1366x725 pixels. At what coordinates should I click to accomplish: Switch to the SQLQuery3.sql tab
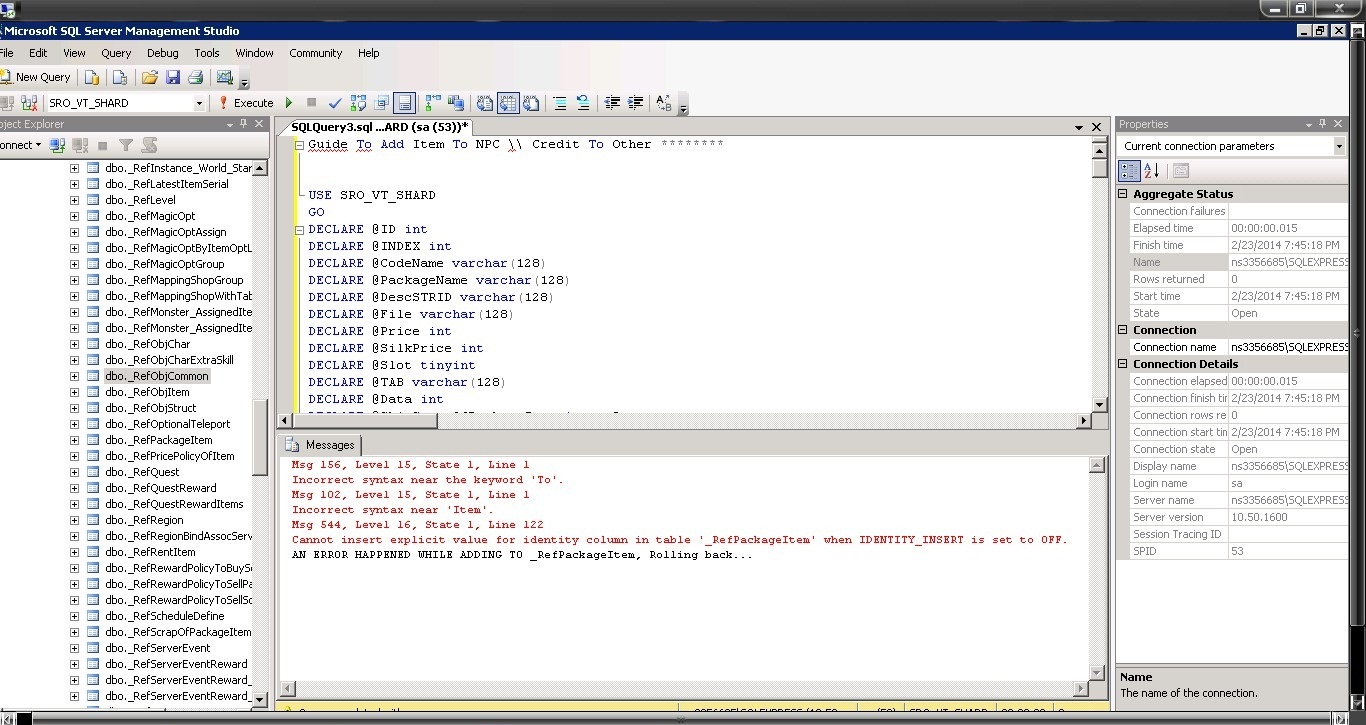(x=380, y=127)
